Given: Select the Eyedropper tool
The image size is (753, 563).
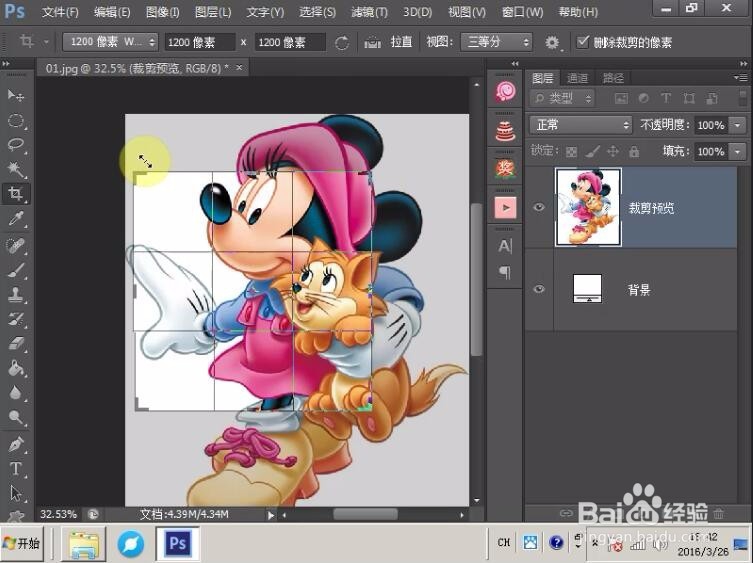Looking at the screenshot, I should pyautogui.click(x=15, y=219).
